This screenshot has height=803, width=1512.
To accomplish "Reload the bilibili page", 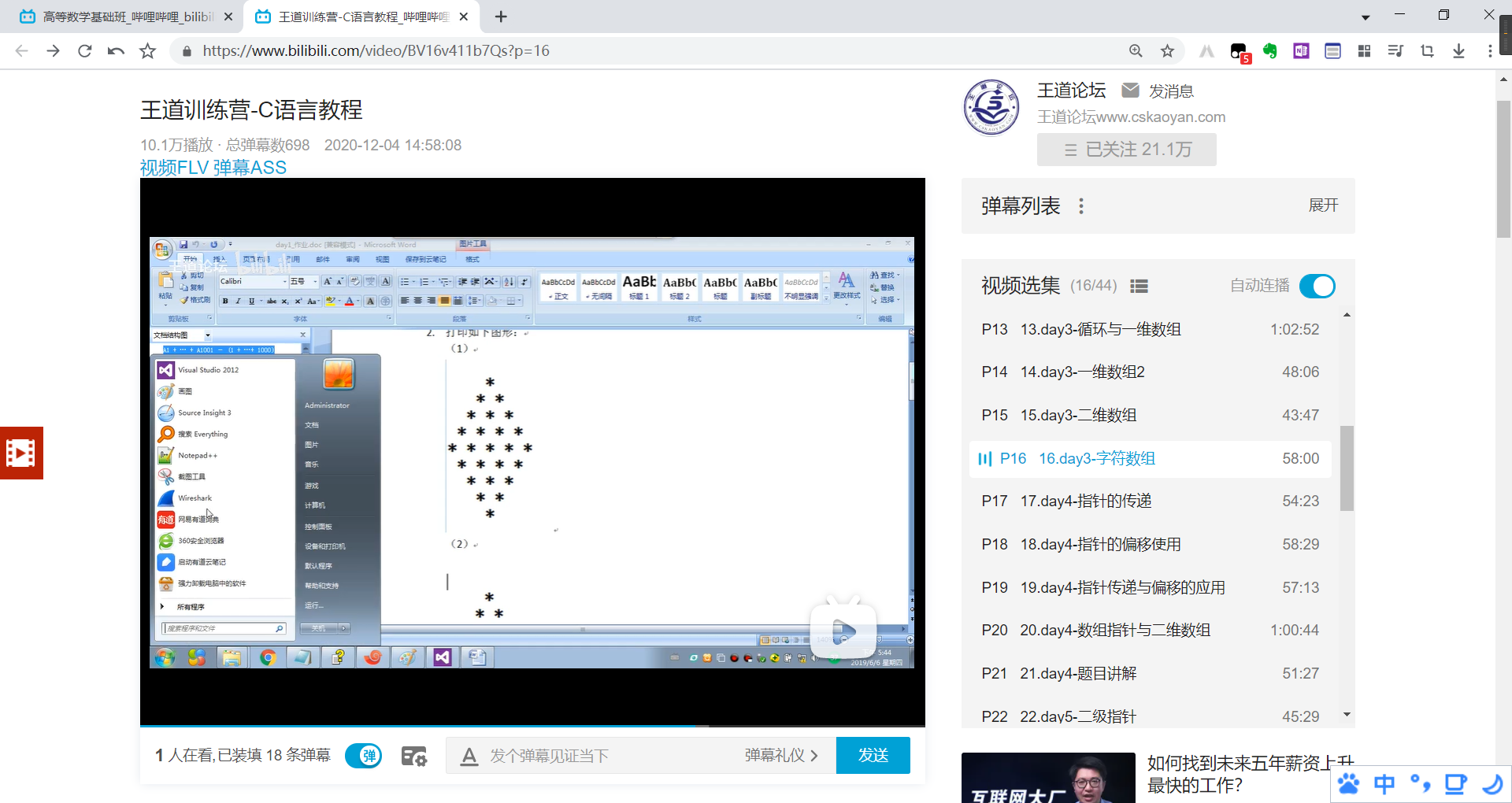I will 84,51.
